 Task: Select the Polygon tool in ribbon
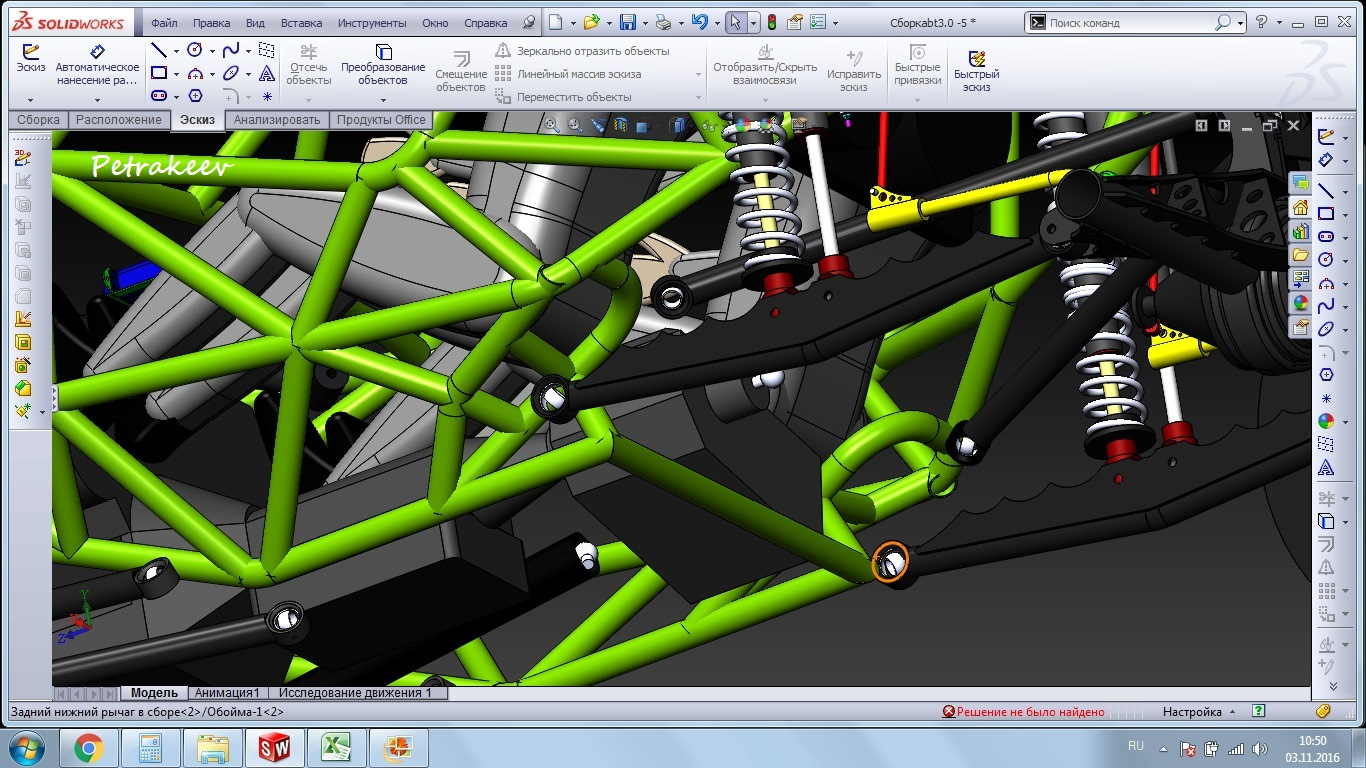(x=195, y=96)
